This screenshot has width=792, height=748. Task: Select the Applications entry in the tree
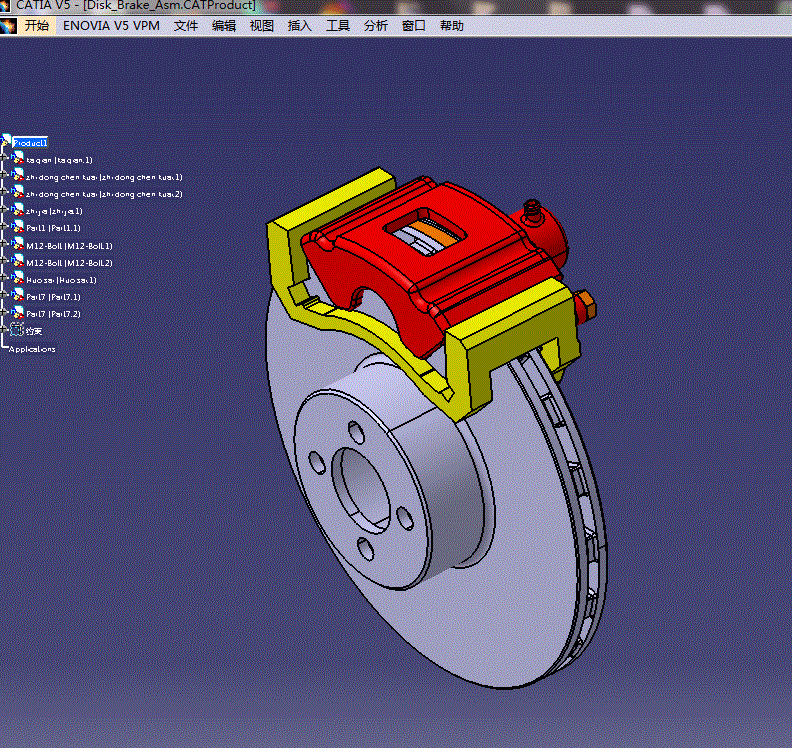click(32, 349)
